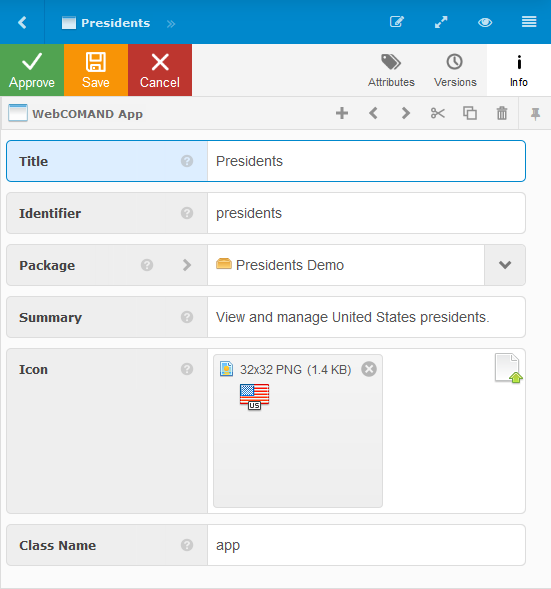This screenshot has width=551, height=589.
Task: Open the edit pencil icon in header
Action: pos(397,22)
